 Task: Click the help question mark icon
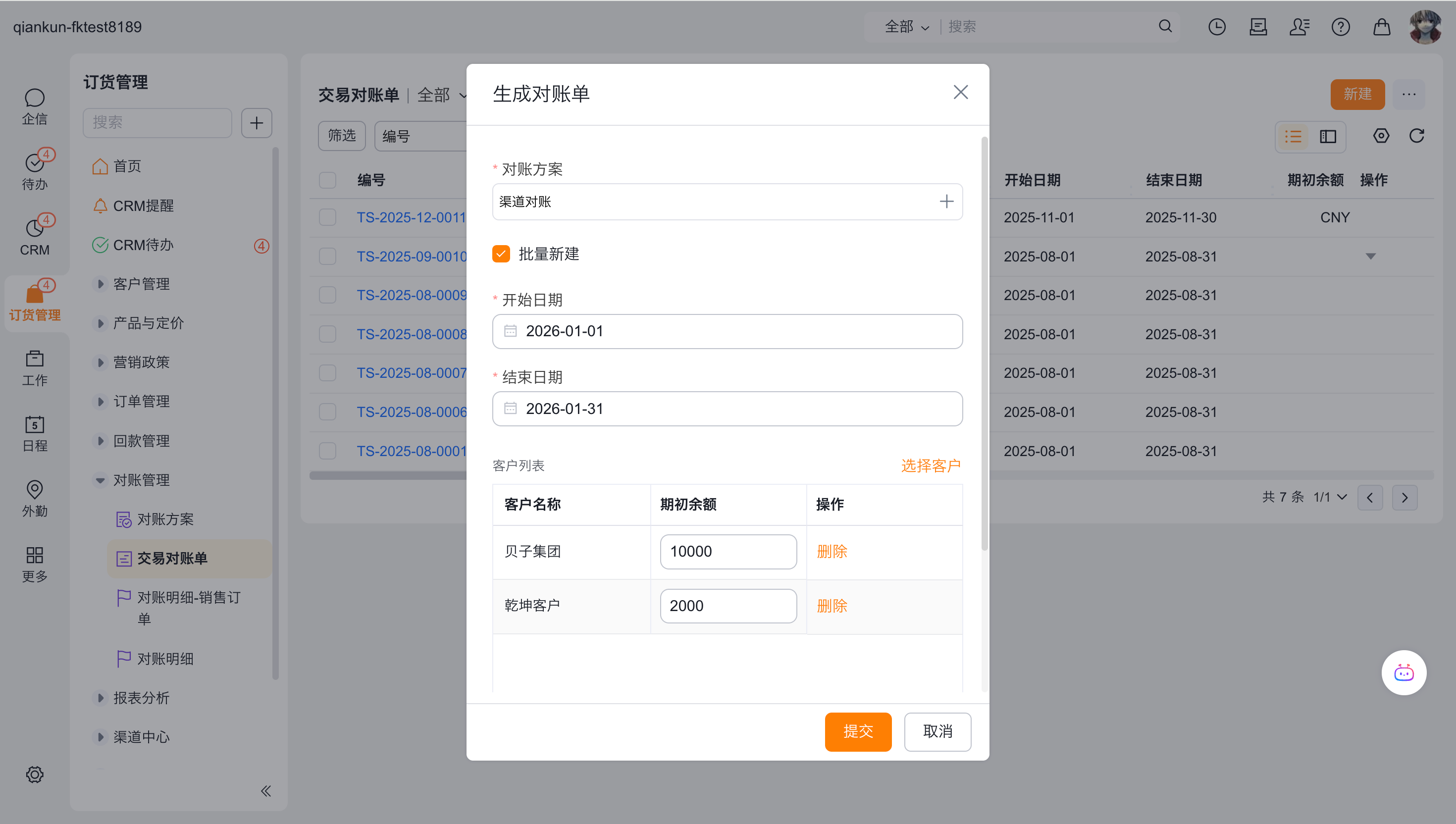tap(1341, 27)
